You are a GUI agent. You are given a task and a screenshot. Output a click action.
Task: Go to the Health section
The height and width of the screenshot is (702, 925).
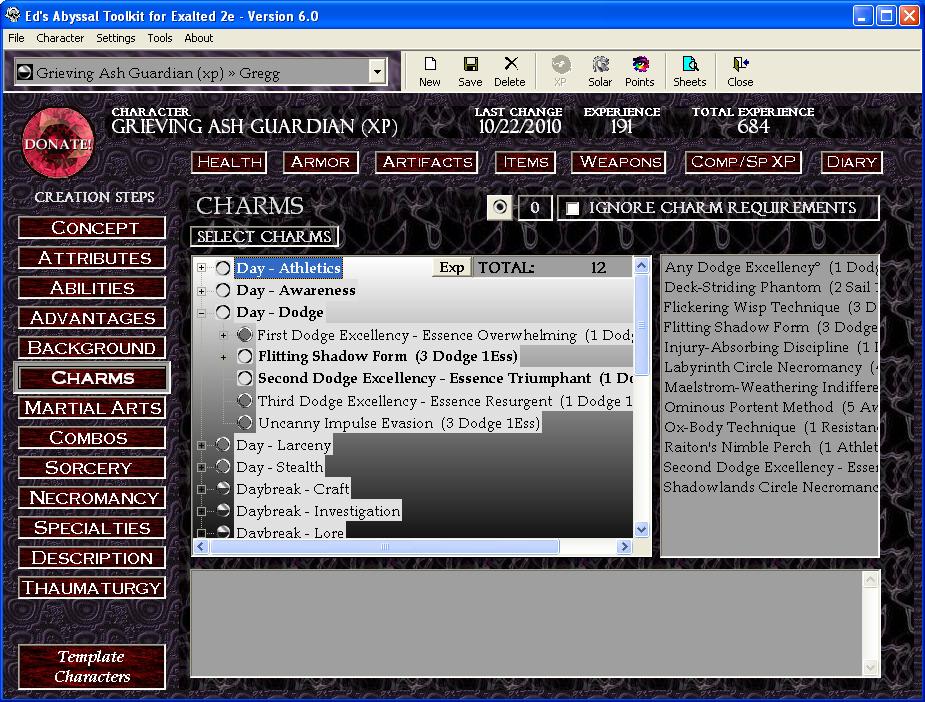point(229,162)
